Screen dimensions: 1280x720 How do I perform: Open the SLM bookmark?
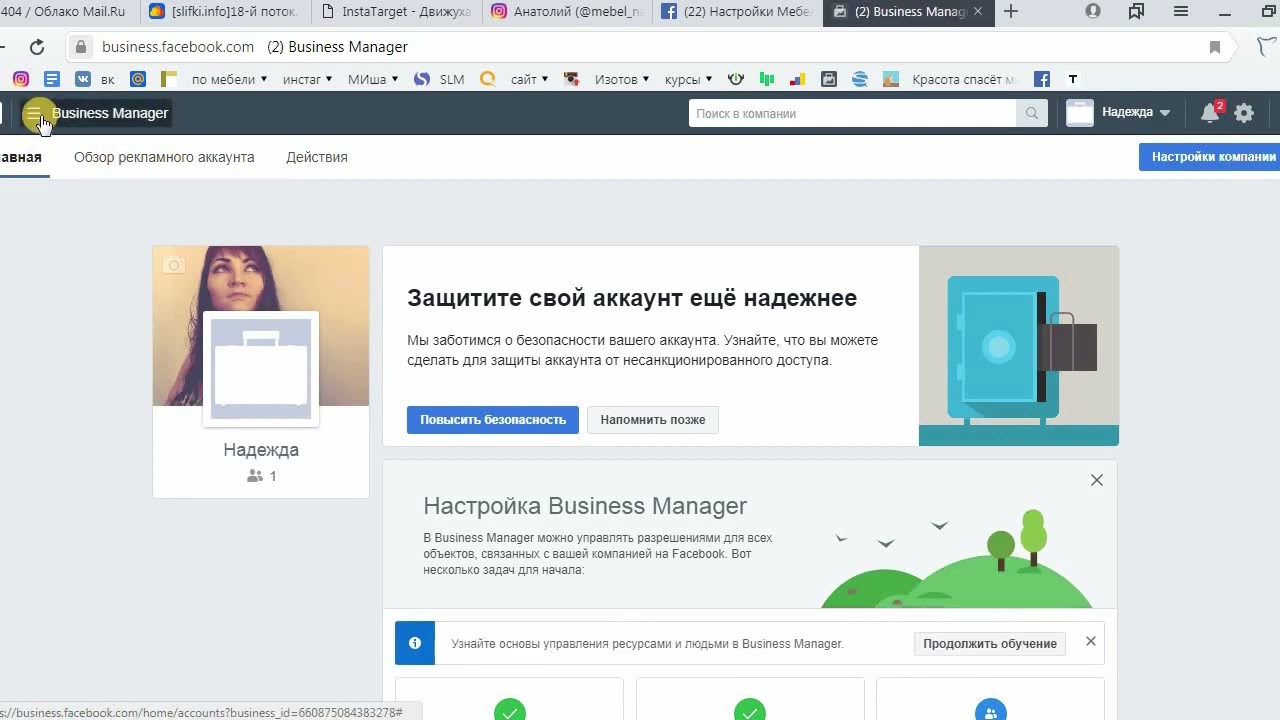(x=439, y=79)
